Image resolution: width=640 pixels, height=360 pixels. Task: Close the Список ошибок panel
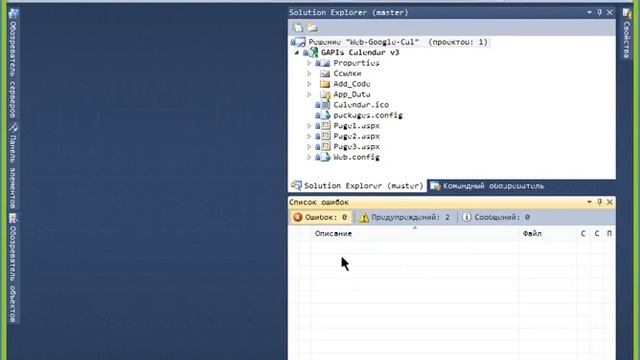coord(609,202)
